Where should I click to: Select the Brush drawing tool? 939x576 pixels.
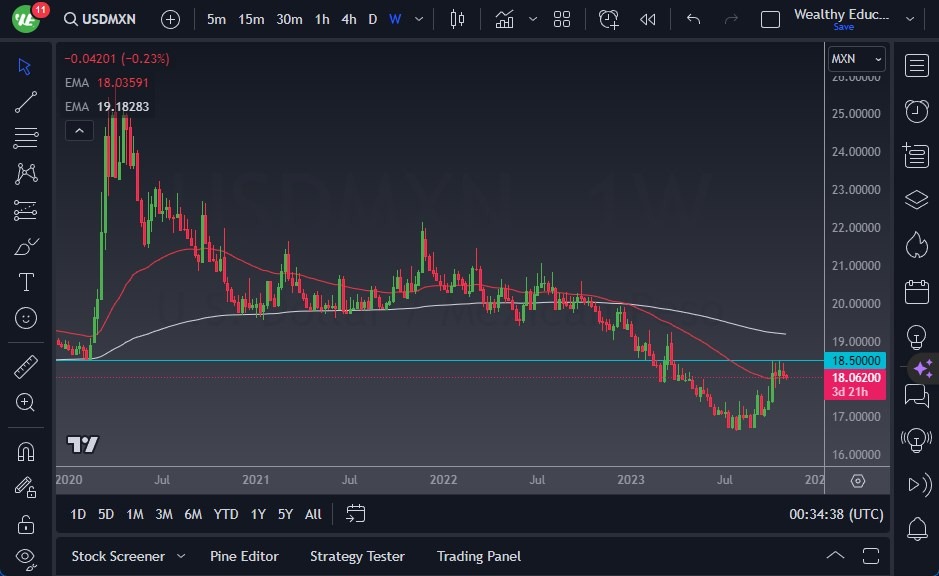pyautogui.click(x=25, y=246)
